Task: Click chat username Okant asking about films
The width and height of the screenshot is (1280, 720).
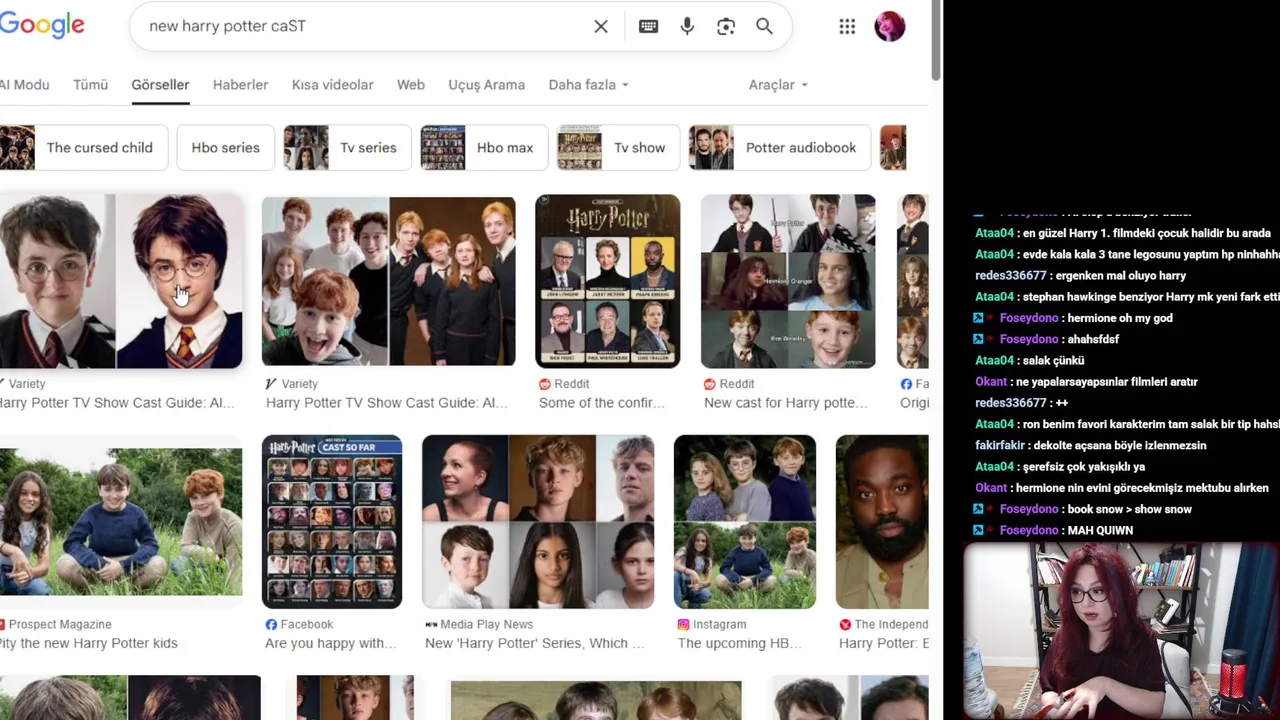Action: [991, 381]
